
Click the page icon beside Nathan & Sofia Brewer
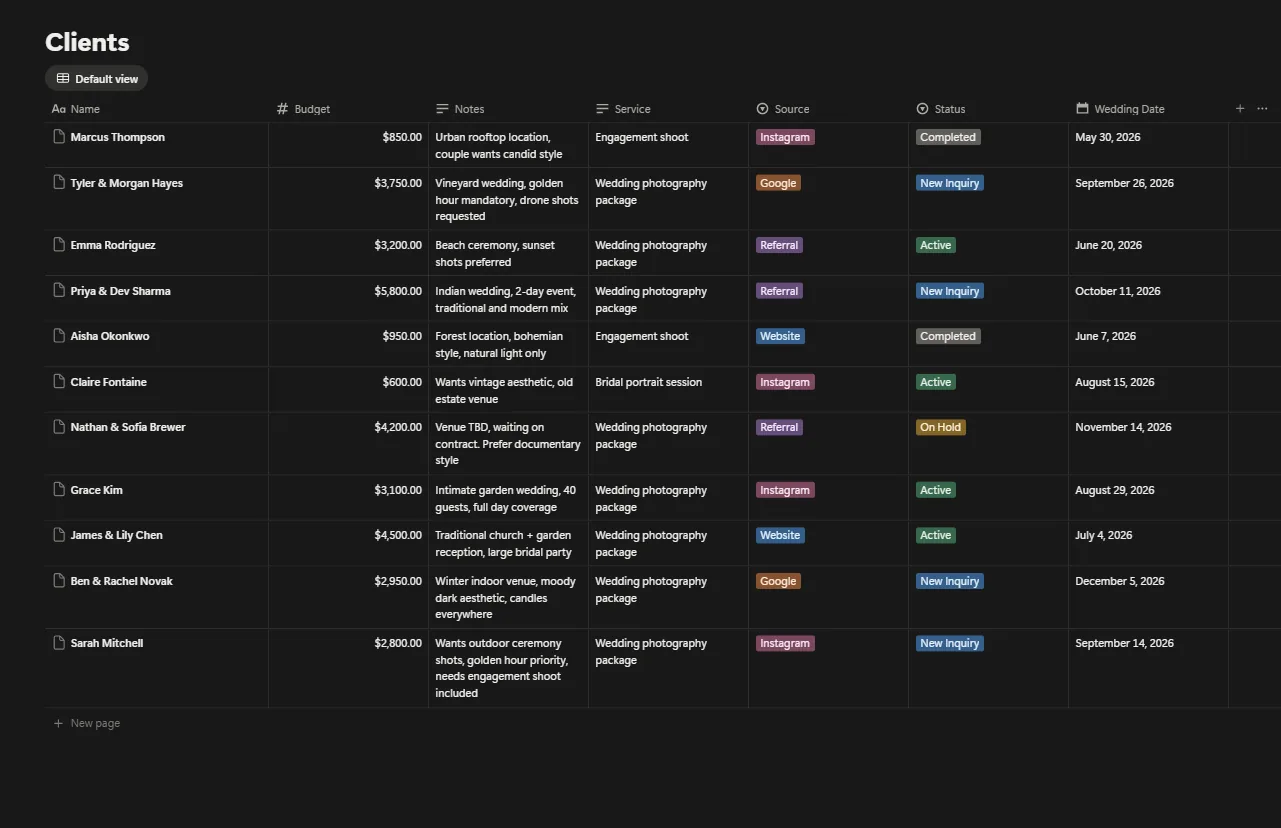point(59,427)
